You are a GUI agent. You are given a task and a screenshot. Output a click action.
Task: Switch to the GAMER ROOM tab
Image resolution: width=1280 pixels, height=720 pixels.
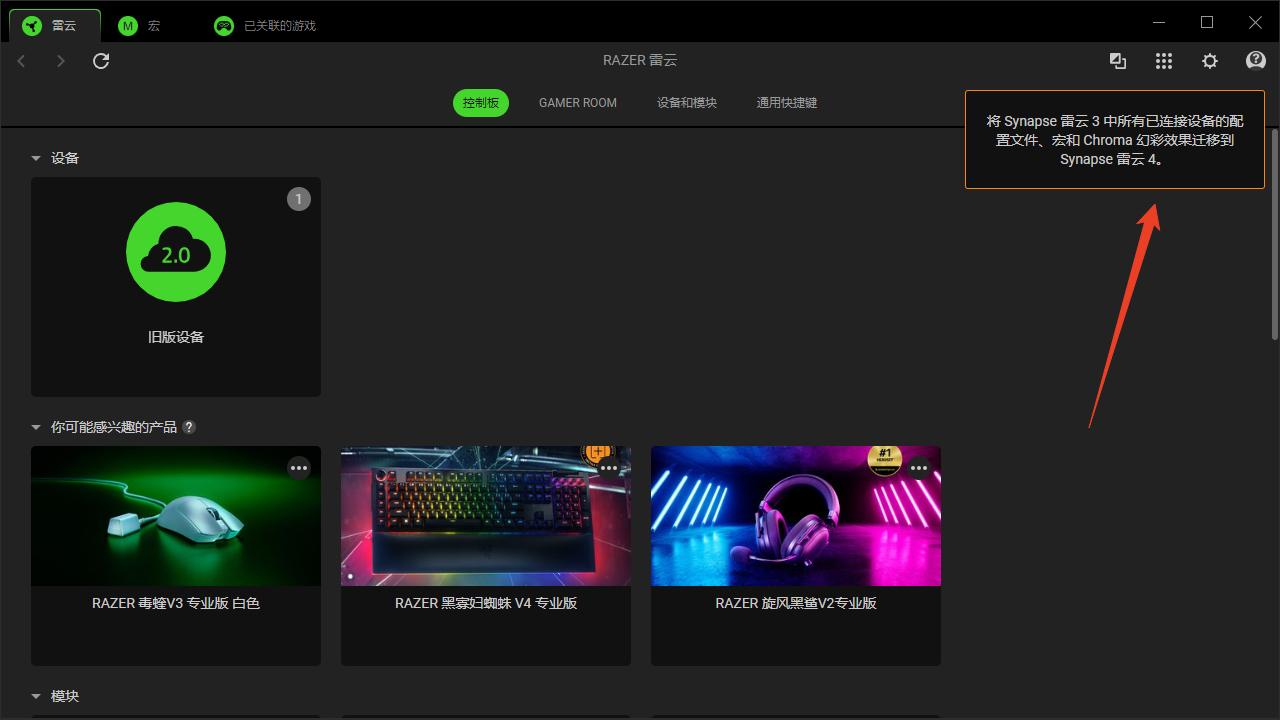[577, 103]
